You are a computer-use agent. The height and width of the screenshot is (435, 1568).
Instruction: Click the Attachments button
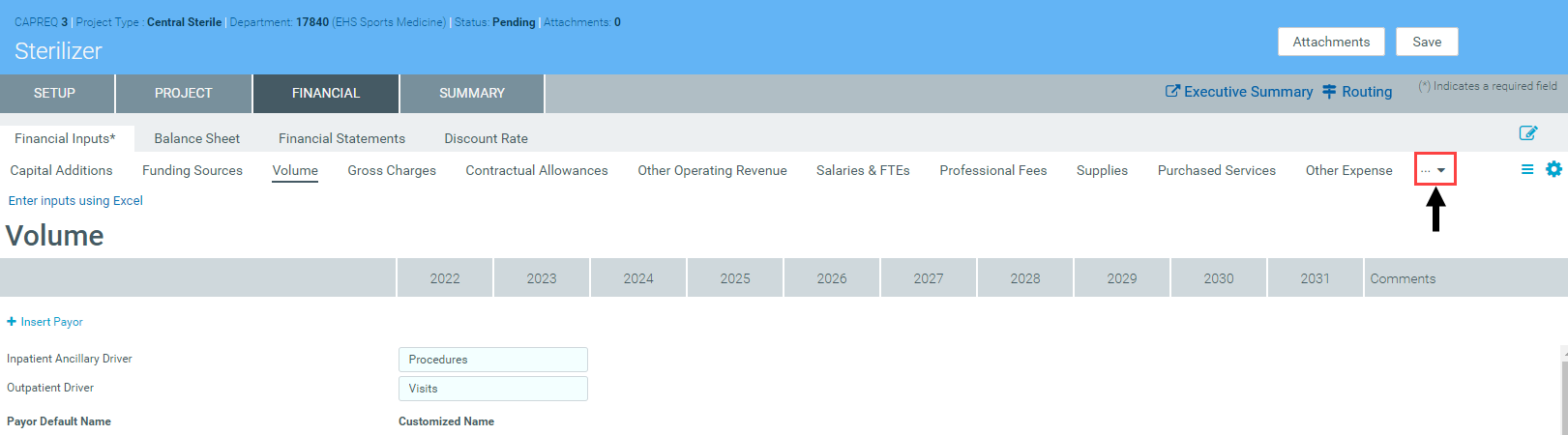[1330, 42]
